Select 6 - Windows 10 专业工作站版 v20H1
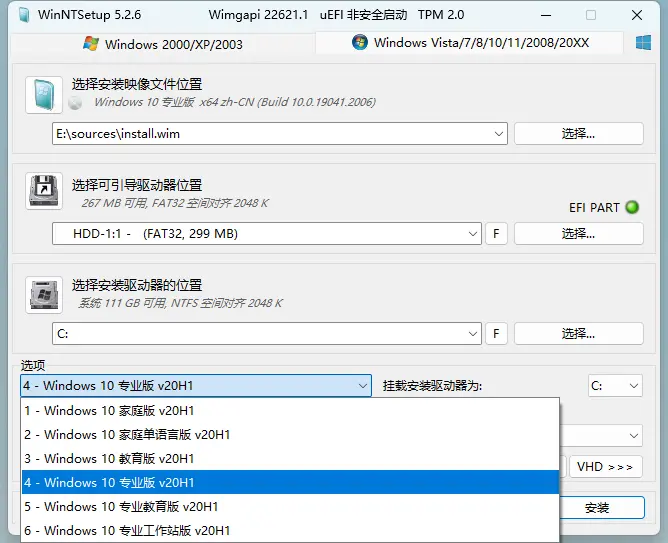Viewport: 668px width, 543px height. pyautogui.click(x=290, y=530)
